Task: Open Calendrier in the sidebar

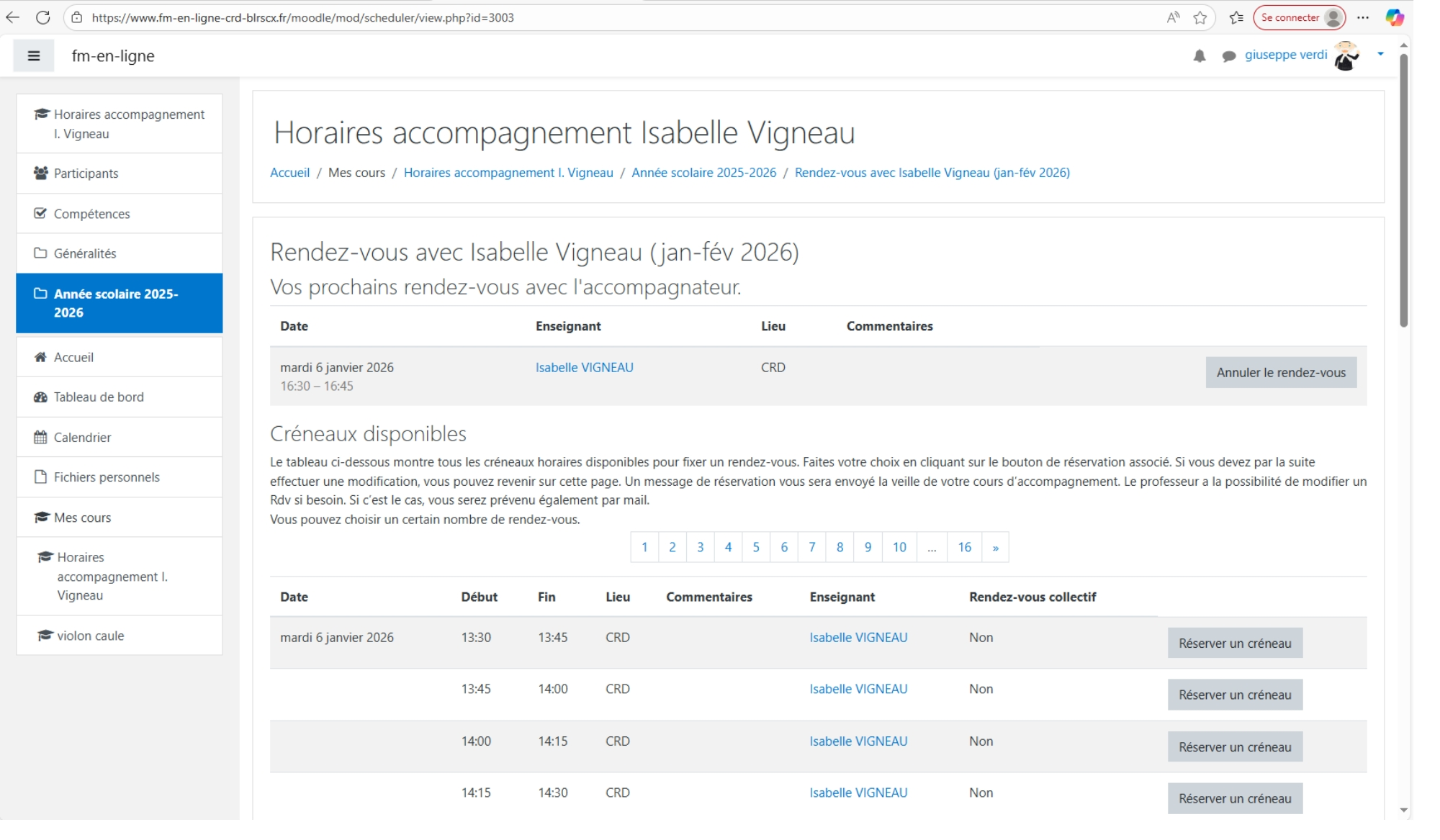Action: [82, 438]
